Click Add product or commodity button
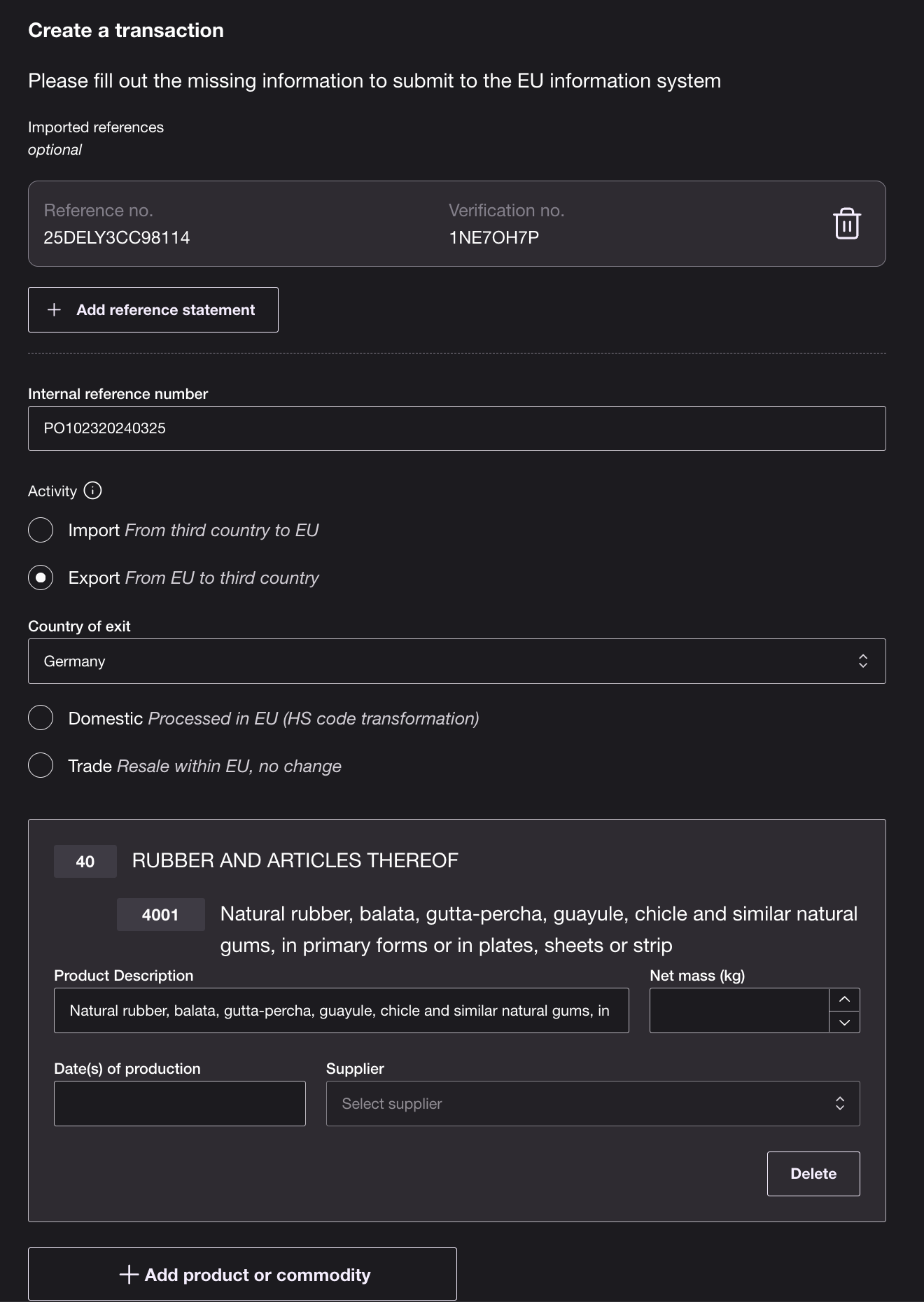Image resolution: width=924 pixels, height=1302 pixels. coord(242,1274)
